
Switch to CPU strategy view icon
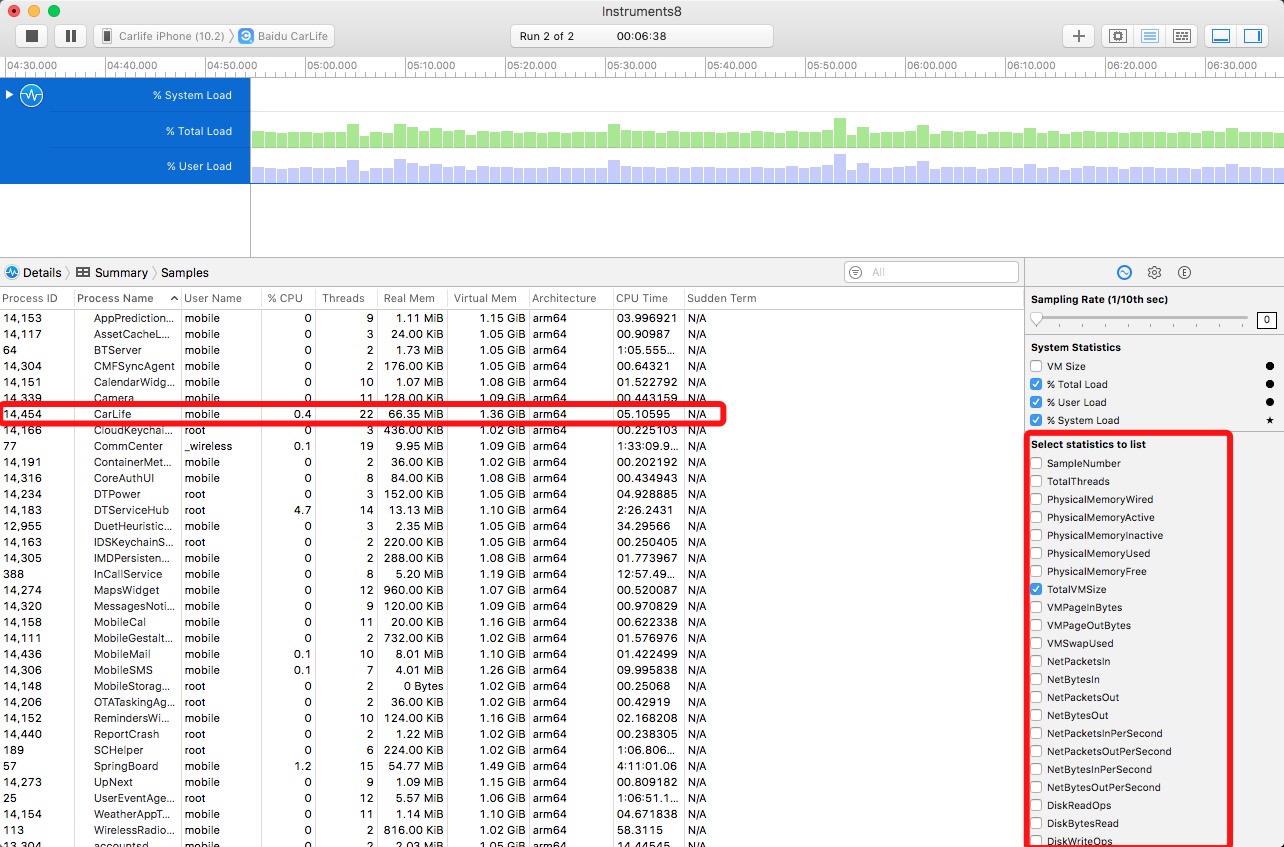1118,36
